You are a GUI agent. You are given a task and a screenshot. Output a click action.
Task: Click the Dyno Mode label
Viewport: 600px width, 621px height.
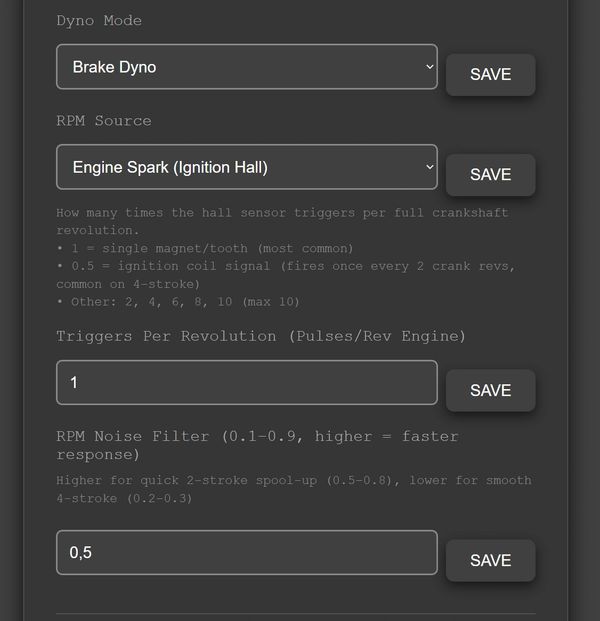point(99,21)
